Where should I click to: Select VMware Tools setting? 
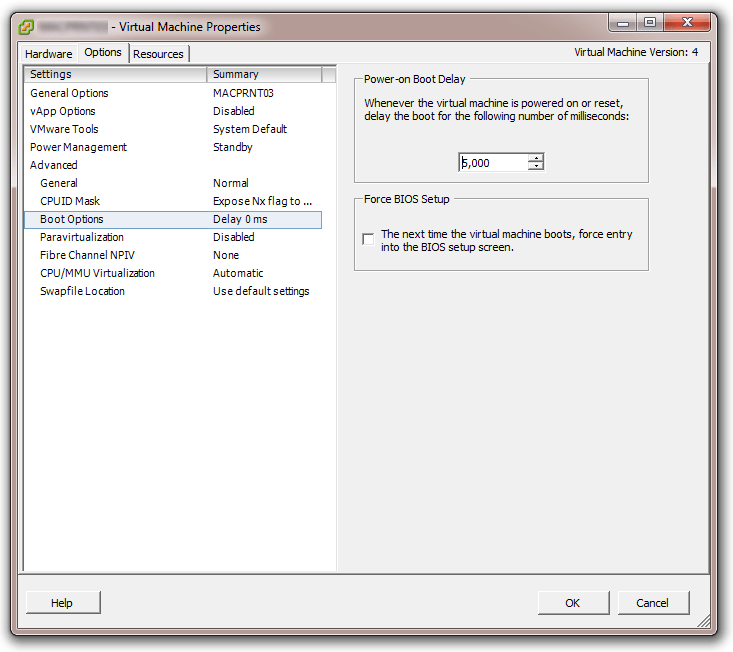point(172,129)
